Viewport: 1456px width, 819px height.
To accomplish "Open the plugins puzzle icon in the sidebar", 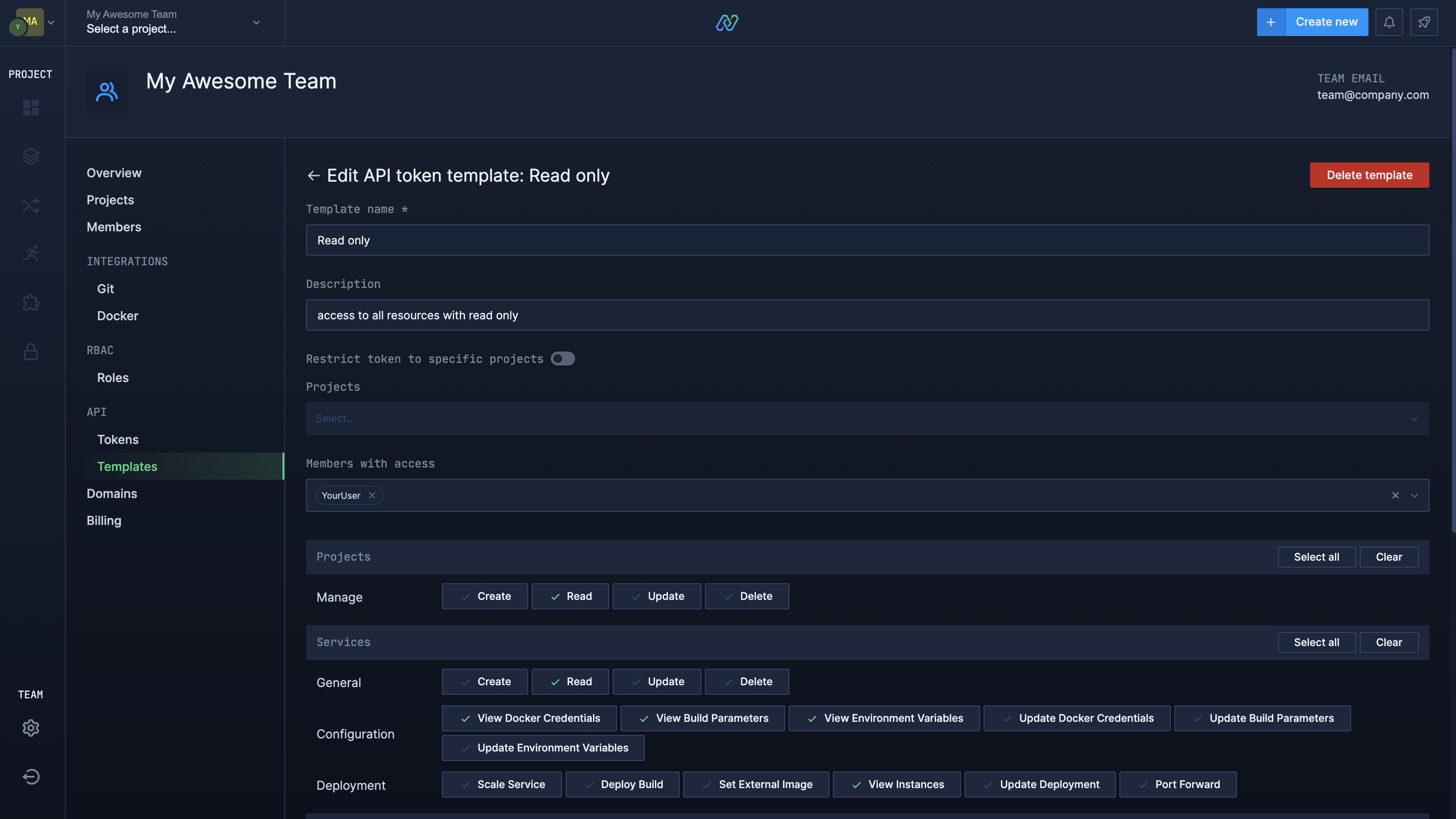I will click(30, 303).
